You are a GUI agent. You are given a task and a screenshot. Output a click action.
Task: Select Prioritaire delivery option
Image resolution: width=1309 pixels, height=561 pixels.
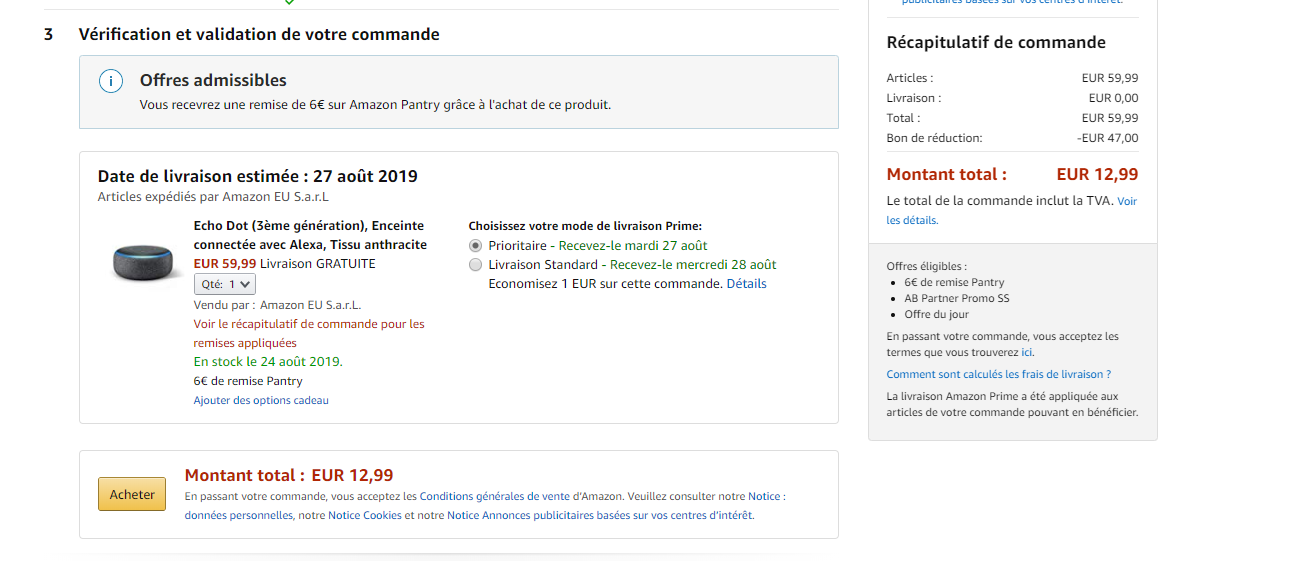(x=475, y=246)
